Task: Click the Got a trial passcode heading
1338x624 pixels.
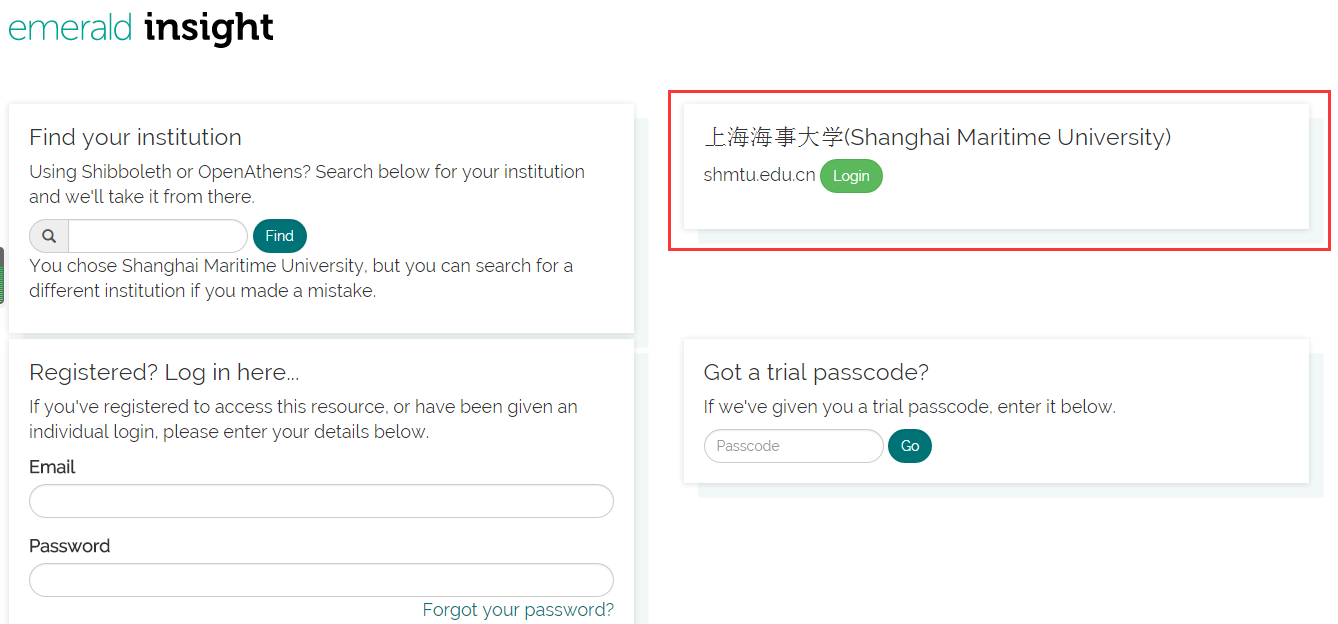Action: tap(816, 372)
